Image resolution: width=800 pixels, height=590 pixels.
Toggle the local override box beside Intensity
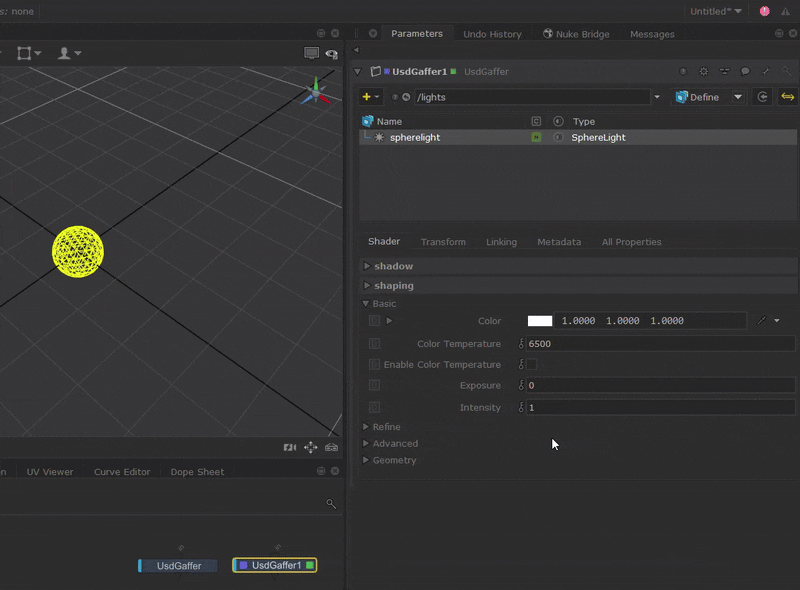[x=374, y=407]
